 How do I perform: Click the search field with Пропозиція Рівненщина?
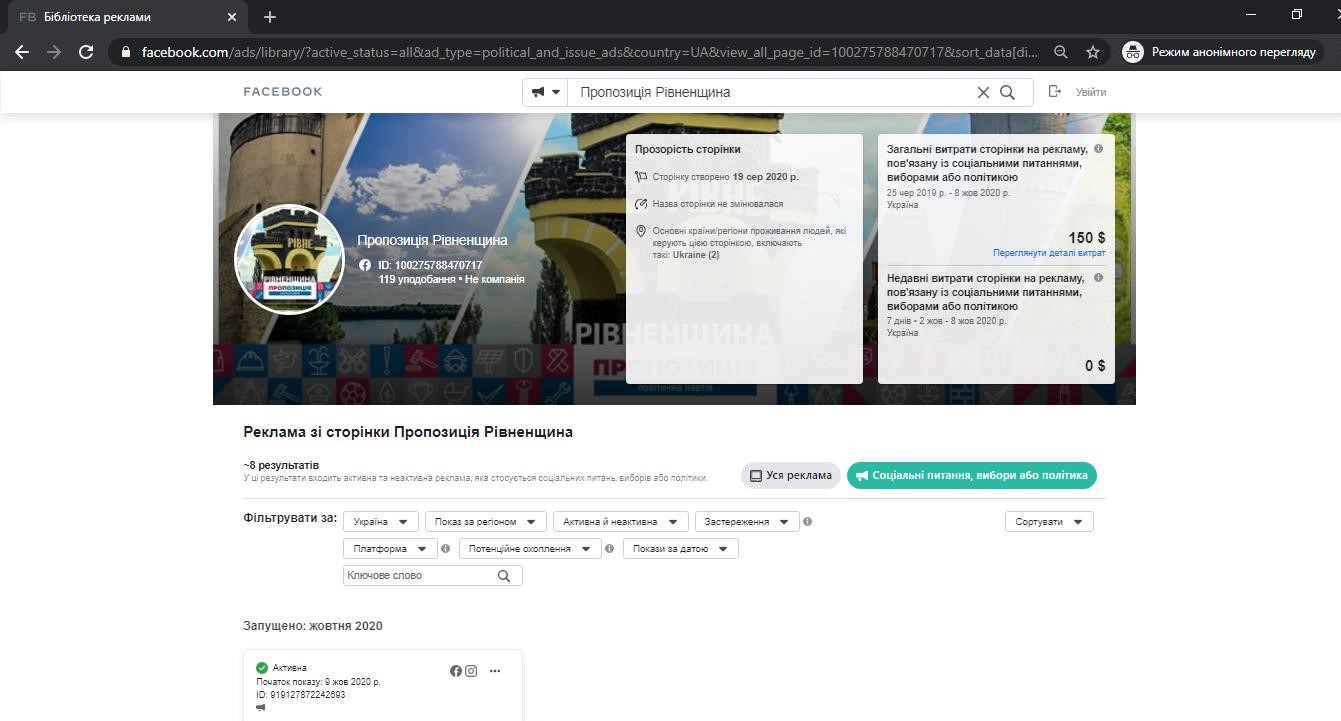[x=770, y=92]
